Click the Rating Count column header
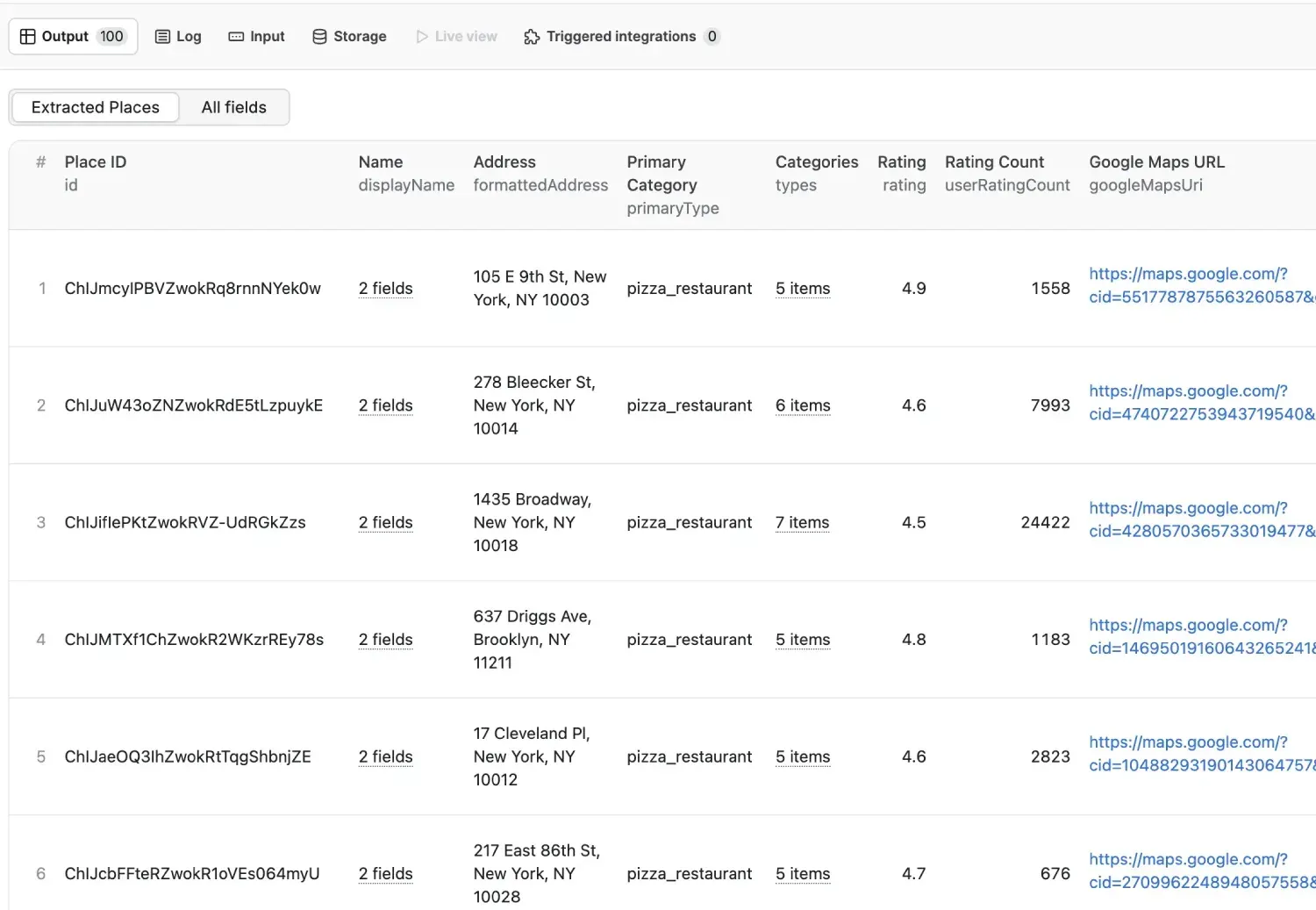Image resolution: width=1316 pixels, height=910 pixels. pyautogui.click(x=994, y=162)
